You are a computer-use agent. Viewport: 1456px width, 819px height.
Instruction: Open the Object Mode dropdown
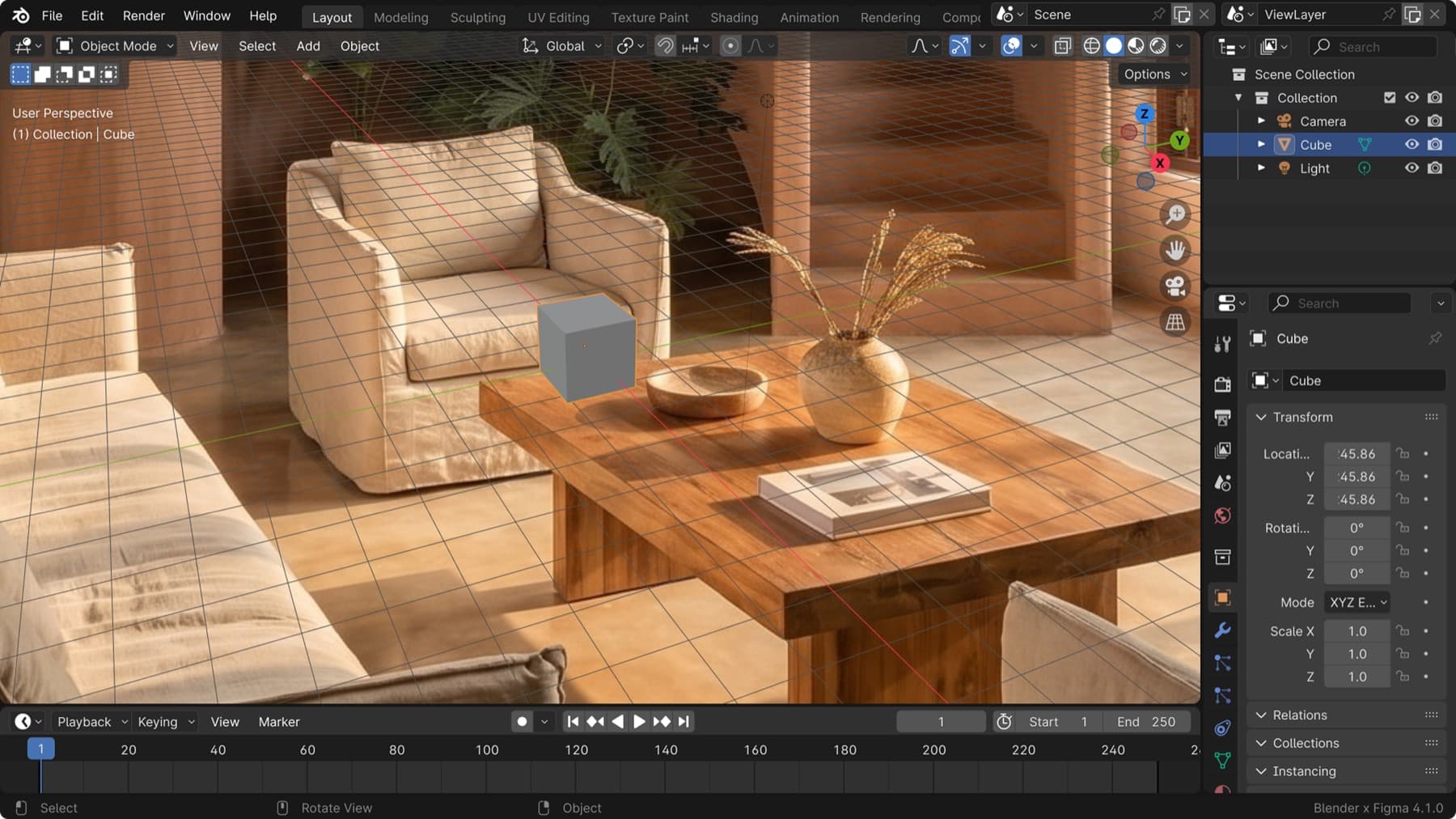pyautogui.click(x=115, y=46)
